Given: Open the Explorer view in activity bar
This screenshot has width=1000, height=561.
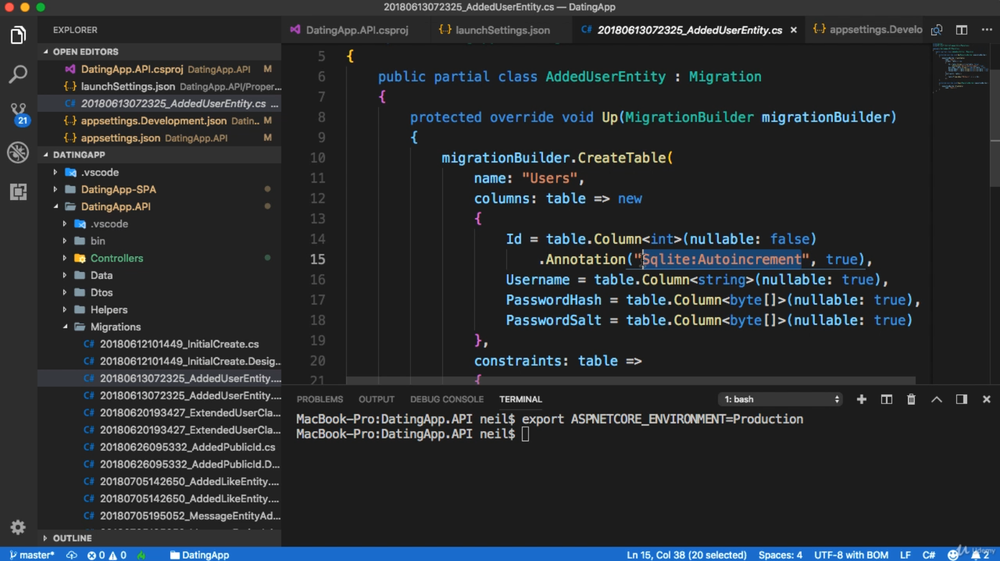Looking at the screenshot, I should pos(18,36).
